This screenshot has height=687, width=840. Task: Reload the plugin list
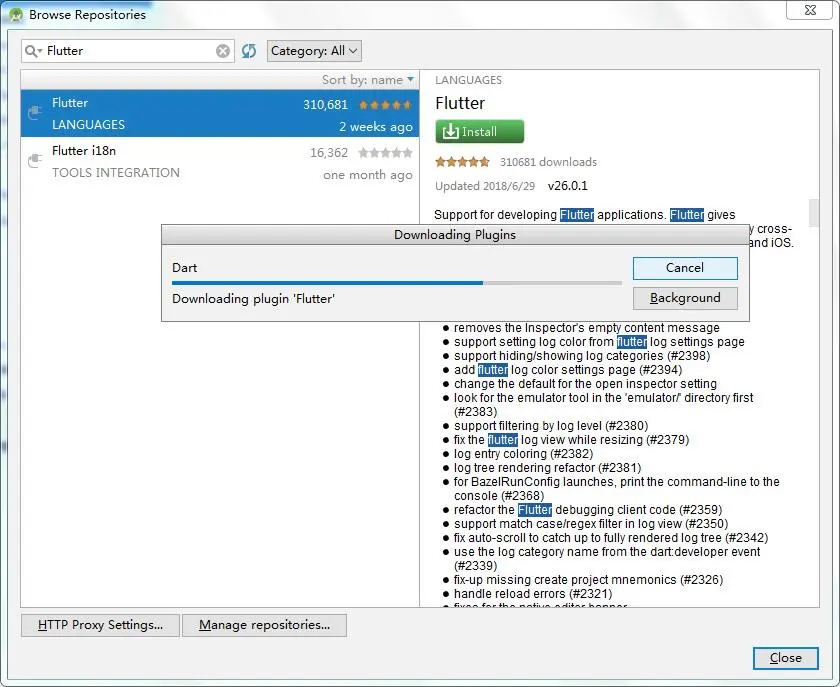point(249,51)
